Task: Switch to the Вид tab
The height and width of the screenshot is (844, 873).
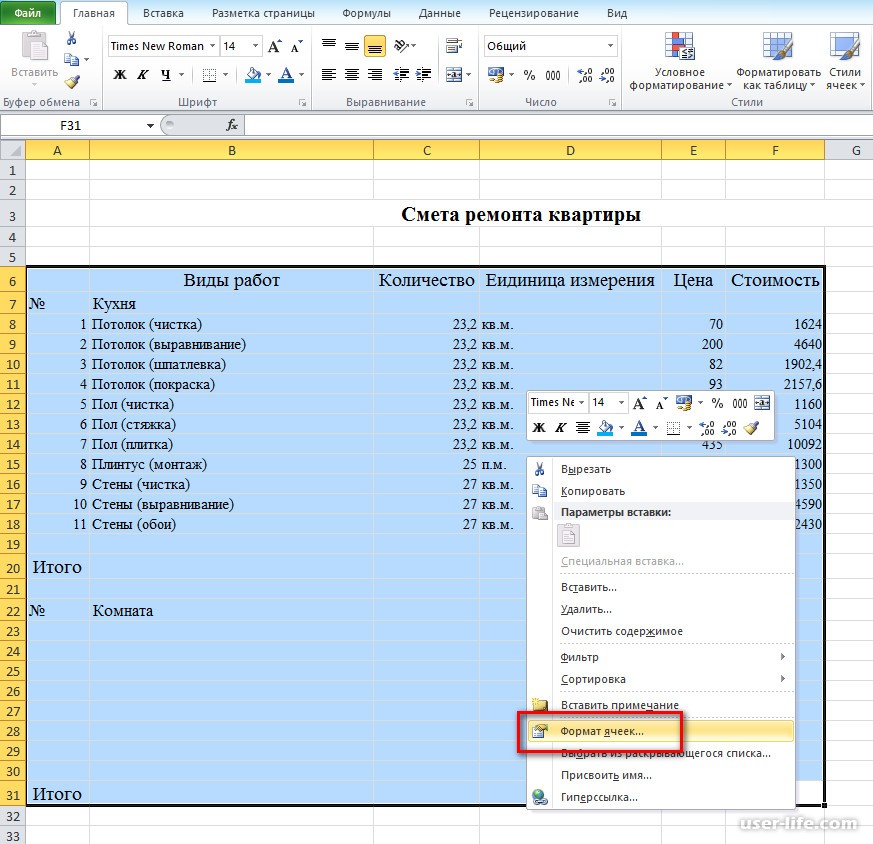Action: 617,13
